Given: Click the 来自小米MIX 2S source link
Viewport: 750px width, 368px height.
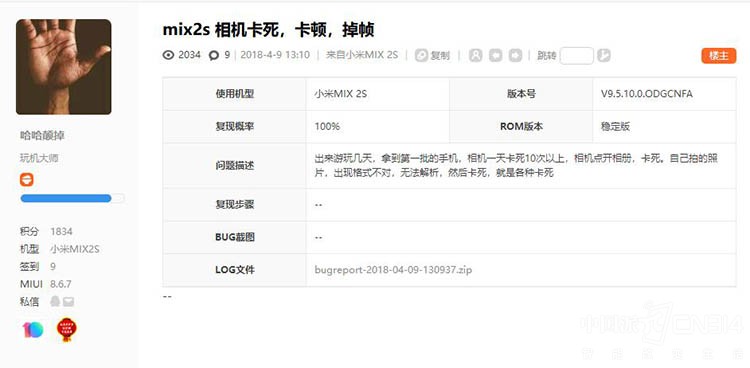Looking at the screenshot, I should 362,55.
